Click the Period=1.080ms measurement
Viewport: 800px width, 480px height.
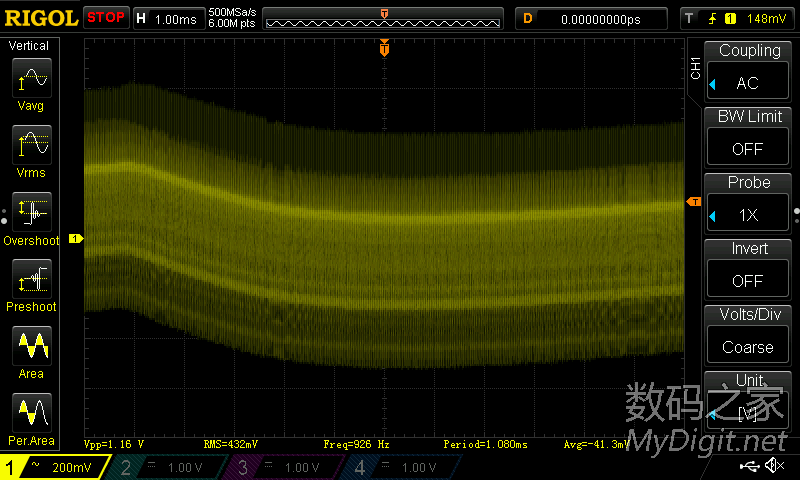[x=485, y=444]
